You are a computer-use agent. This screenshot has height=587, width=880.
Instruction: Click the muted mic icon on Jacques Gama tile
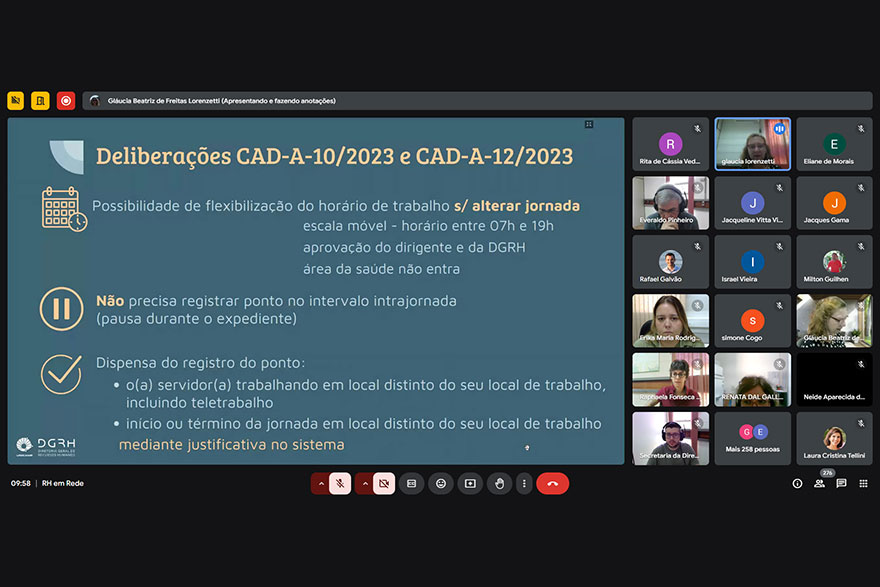click(x=861, y=188)
